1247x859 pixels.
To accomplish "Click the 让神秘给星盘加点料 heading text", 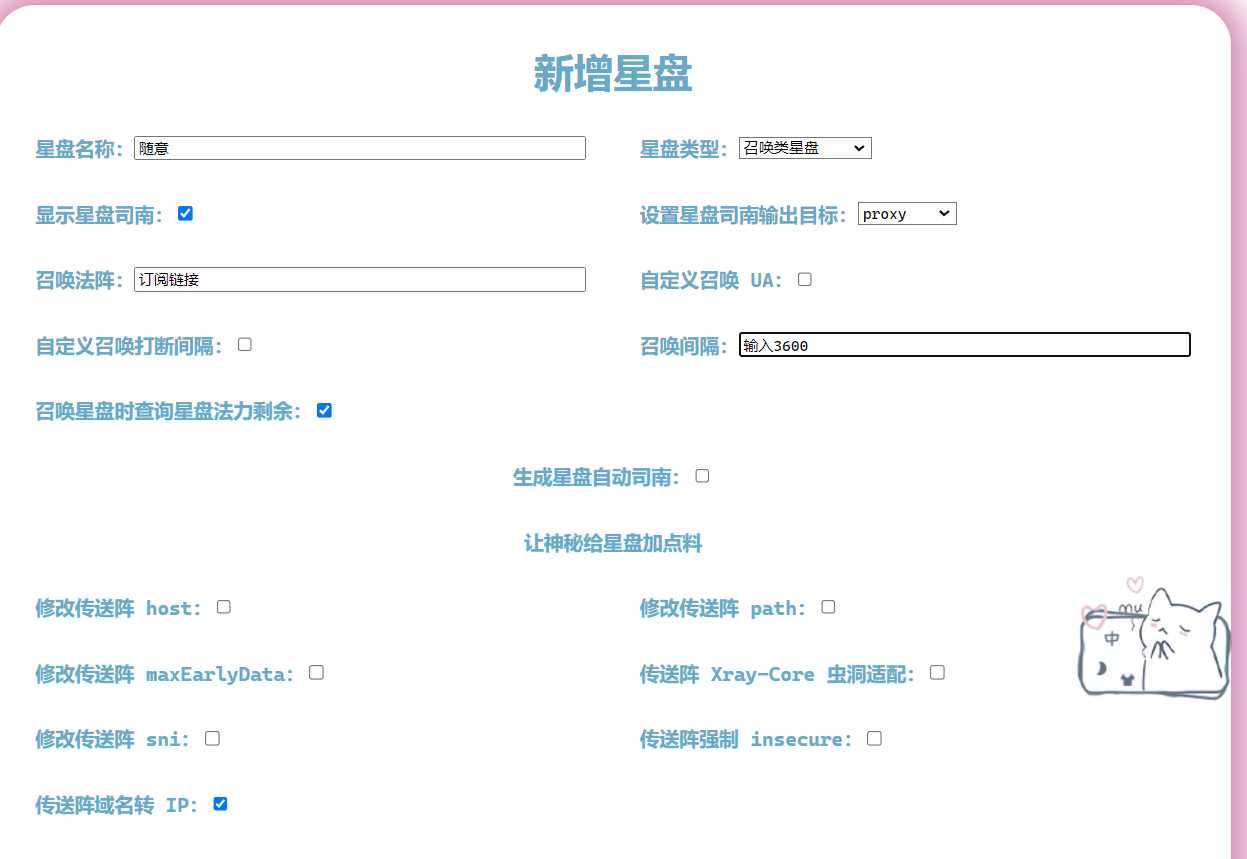I will click(x=613, y=543).
